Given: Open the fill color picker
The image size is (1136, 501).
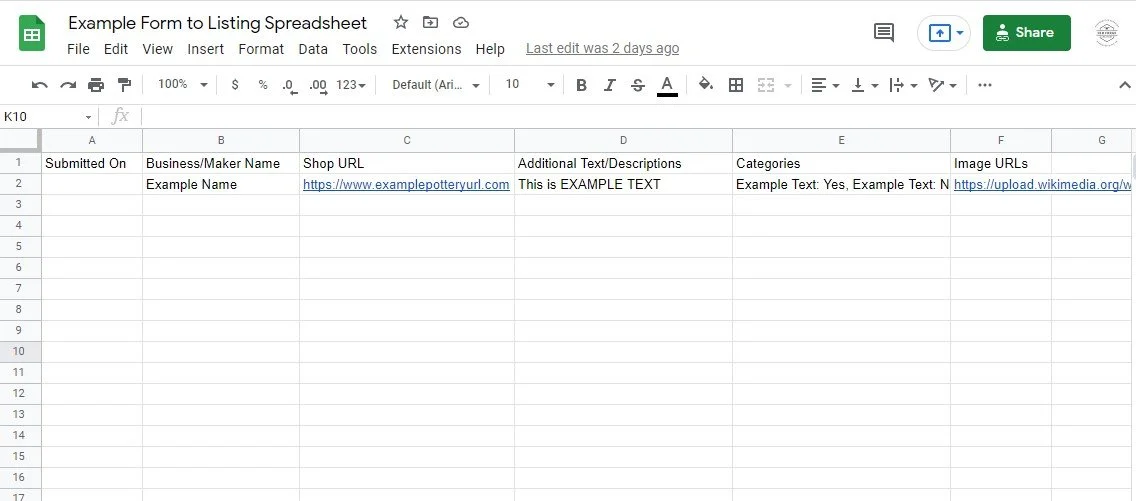Looking at the screenshot, I should (706, 85).
